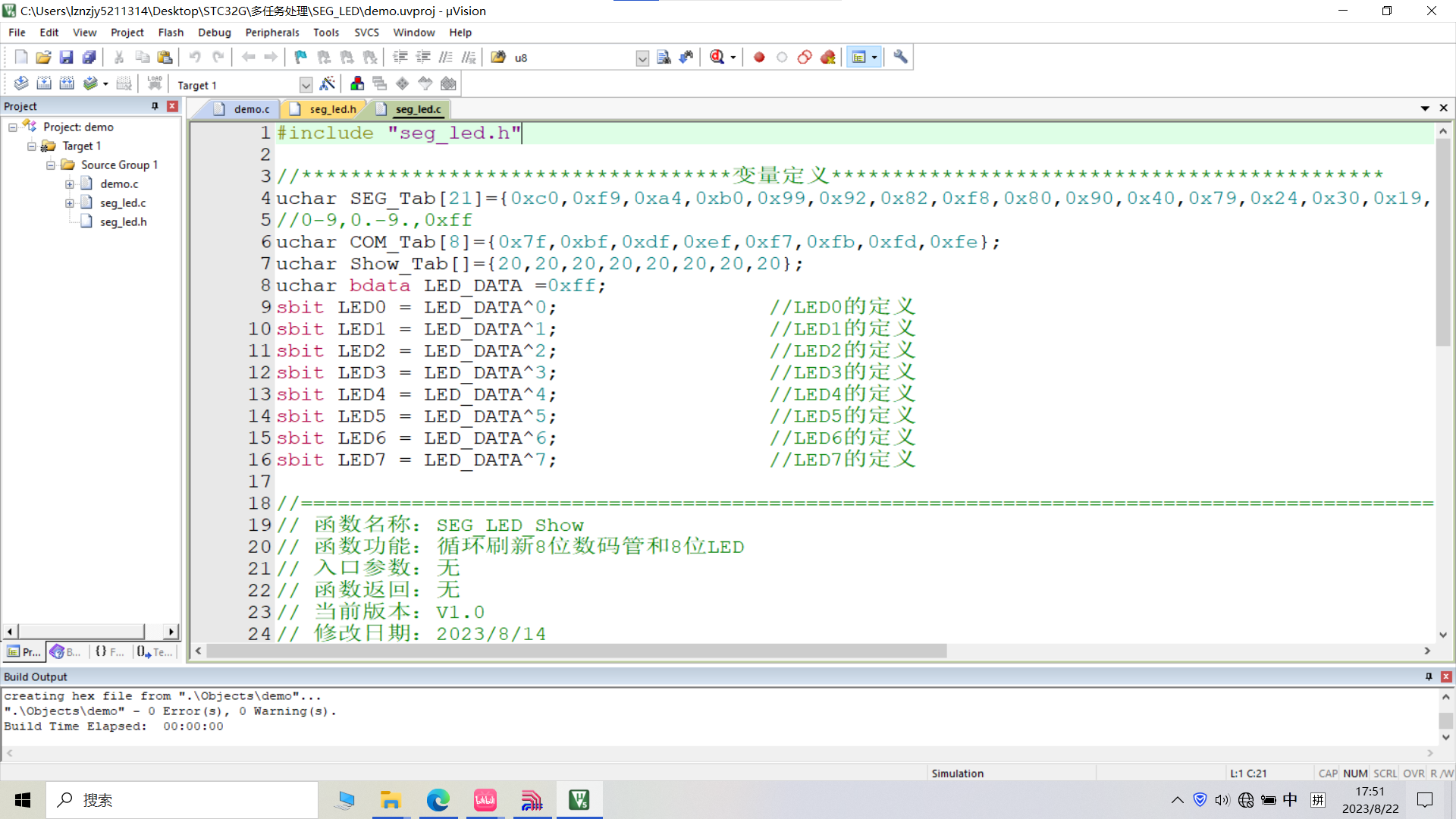Click the editor vertical scrollbar thumb
Screen dimensions: 1456x819
[1443, 241]
